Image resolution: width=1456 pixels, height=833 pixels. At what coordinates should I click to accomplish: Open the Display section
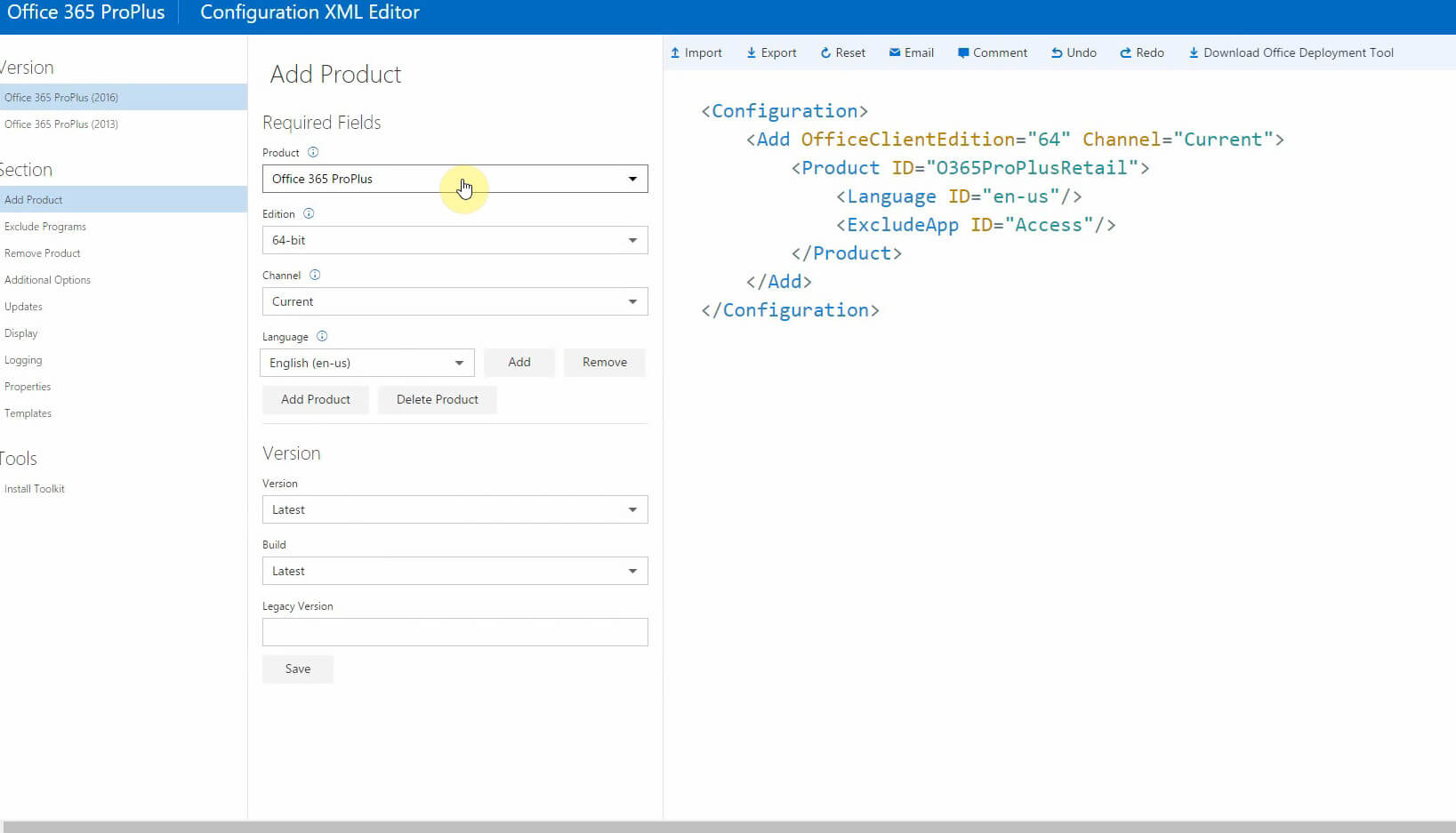pyautogui.click(x=124, y=332)
